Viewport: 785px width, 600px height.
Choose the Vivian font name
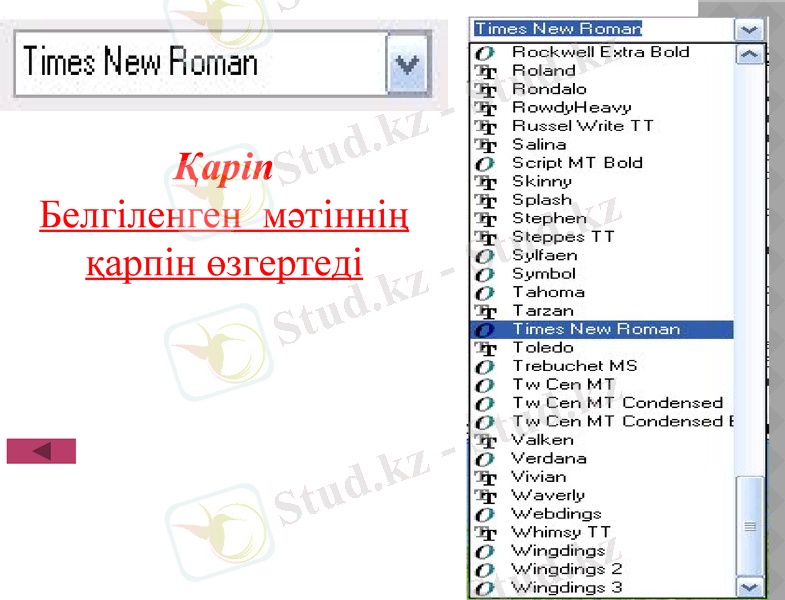[x=539, y=477]
